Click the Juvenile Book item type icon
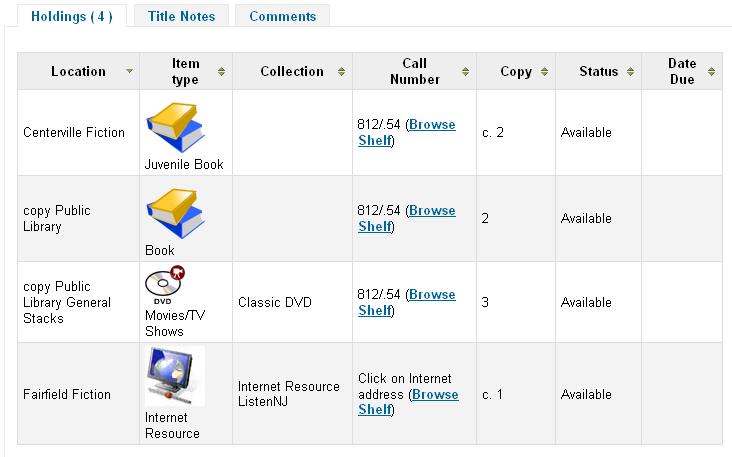This screenshot has height=457, width=732. pos(174,125)
